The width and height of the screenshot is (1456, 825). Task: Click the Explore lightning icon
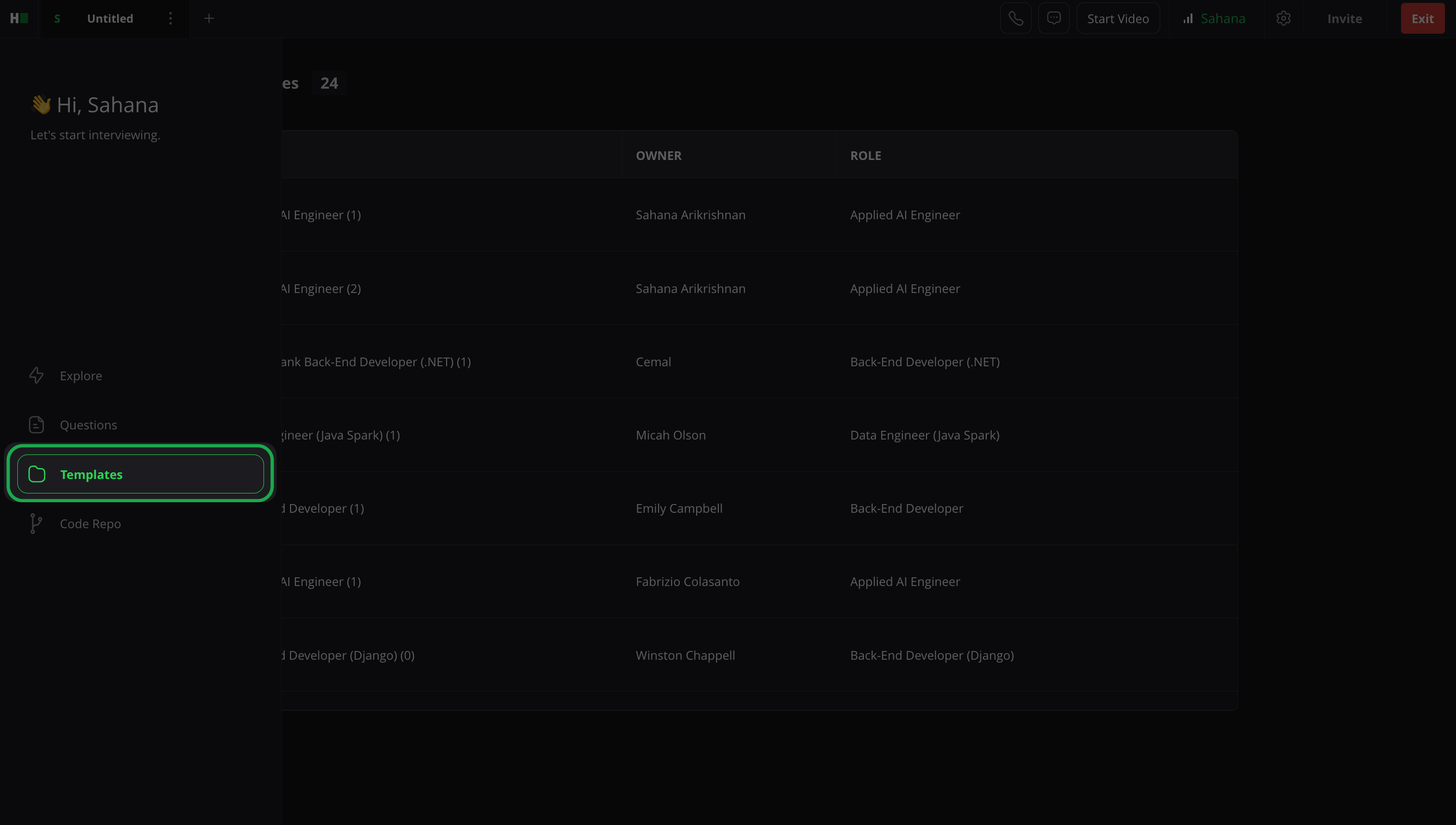(36, 376)
